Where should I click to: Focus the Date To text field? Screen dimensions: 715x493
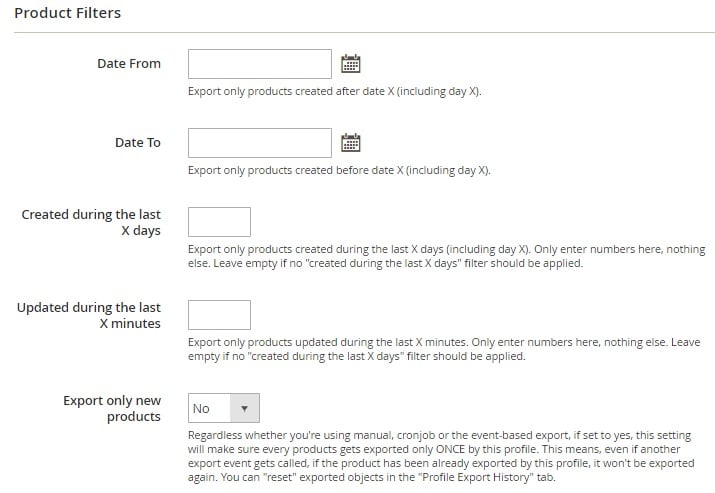coord(259,143)
